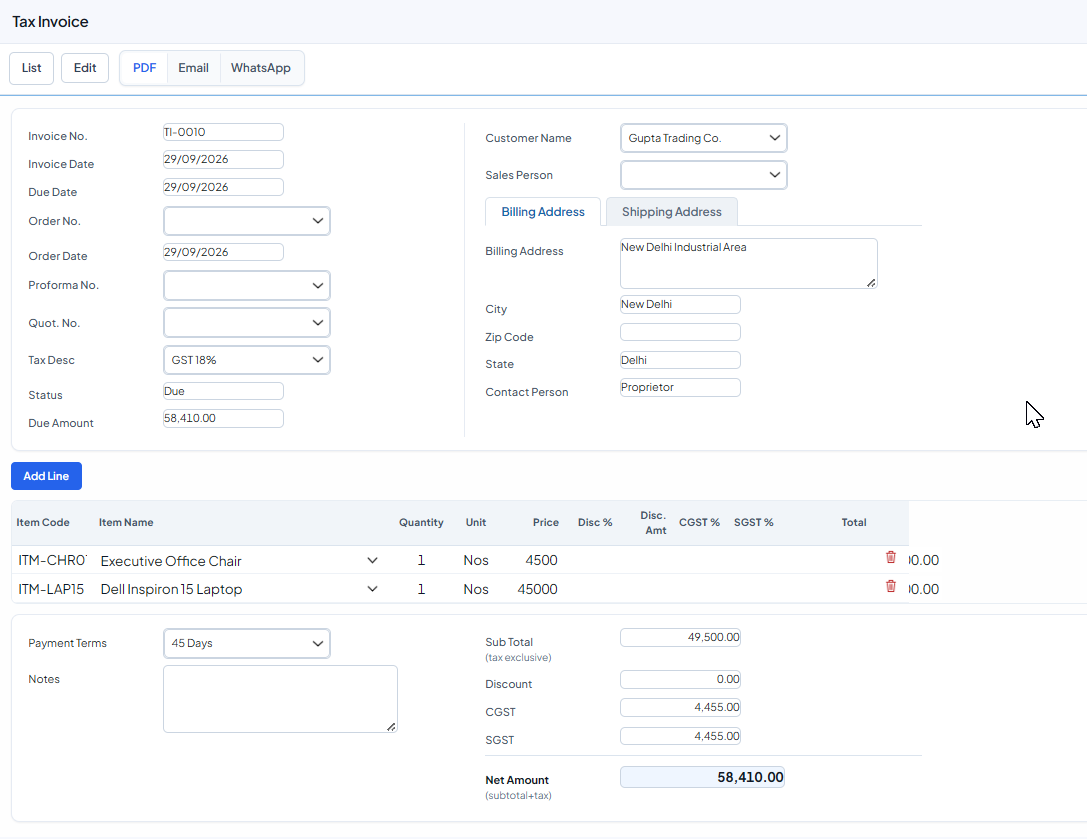Click the Item Name column header
Screen dimensions: 1087x839
[126, 523]
